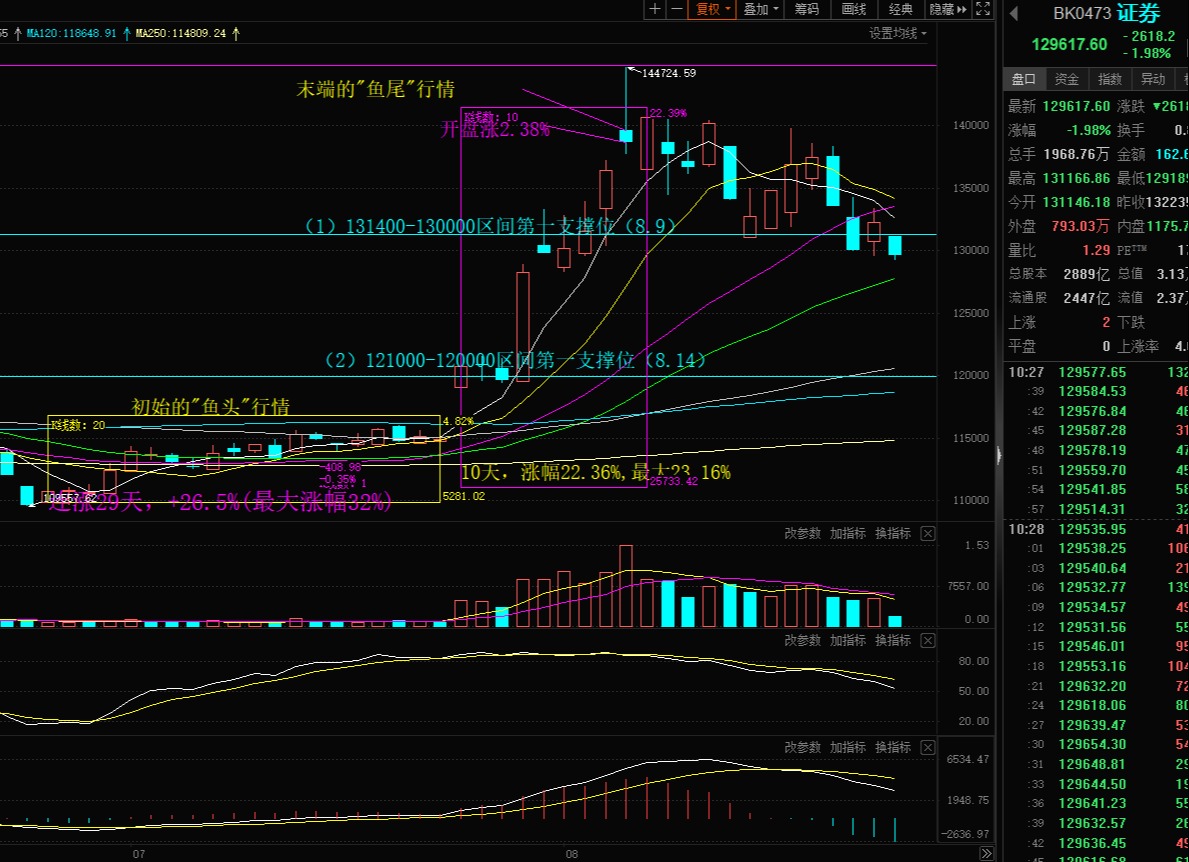Click 换指标 in the MACD bottom panel
Image resolution: width=1189 pixels, height=862 pixels.
[x=893, y=748]
